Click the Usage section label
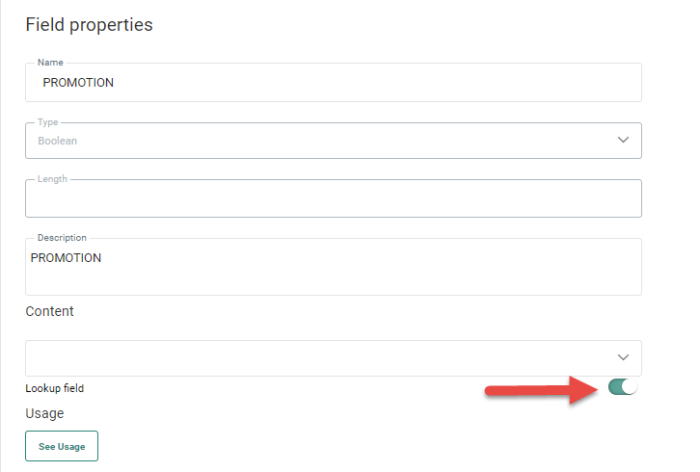 click(x=44, y=412)
